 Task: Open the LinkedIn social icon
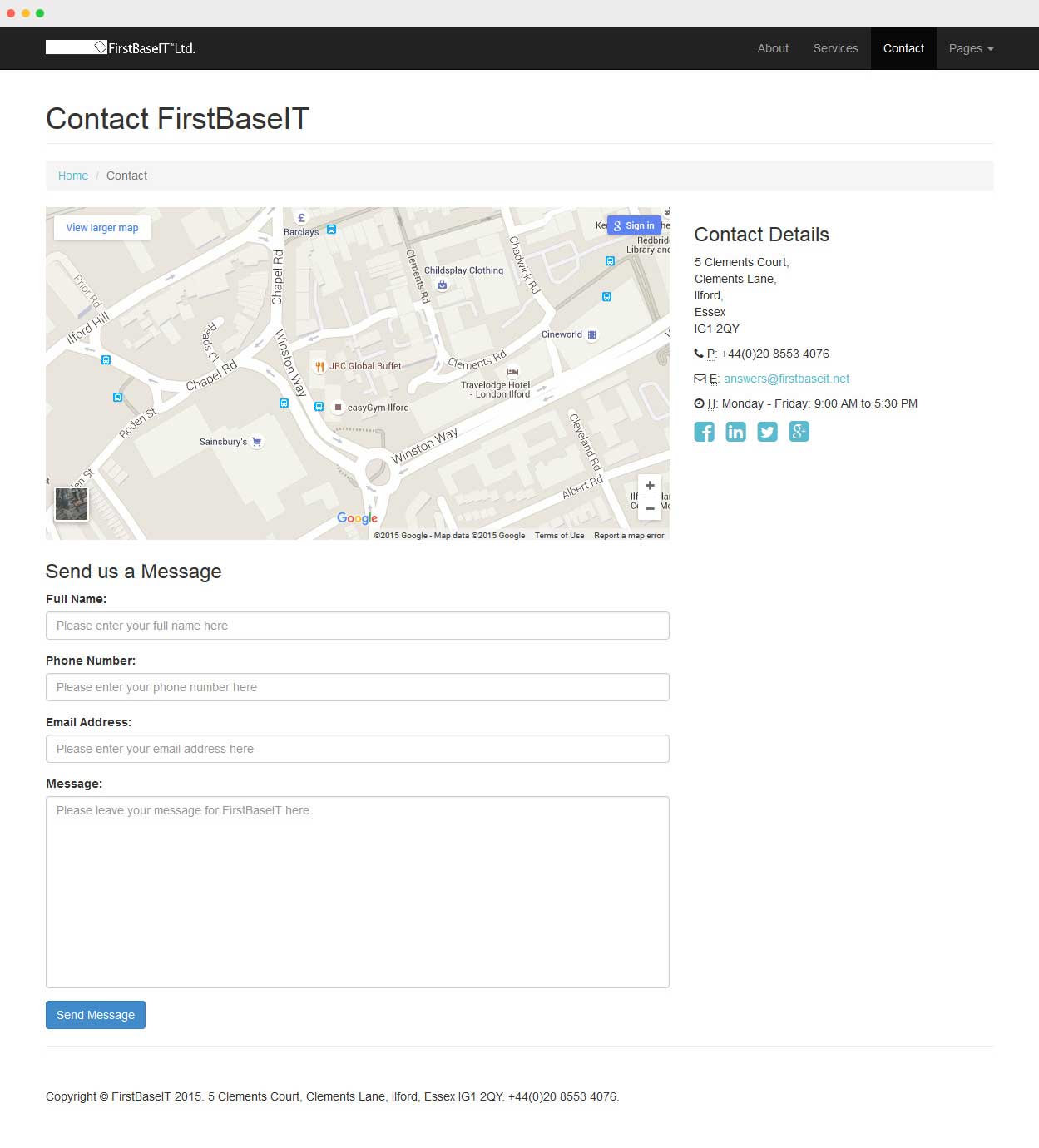[735, 432]
